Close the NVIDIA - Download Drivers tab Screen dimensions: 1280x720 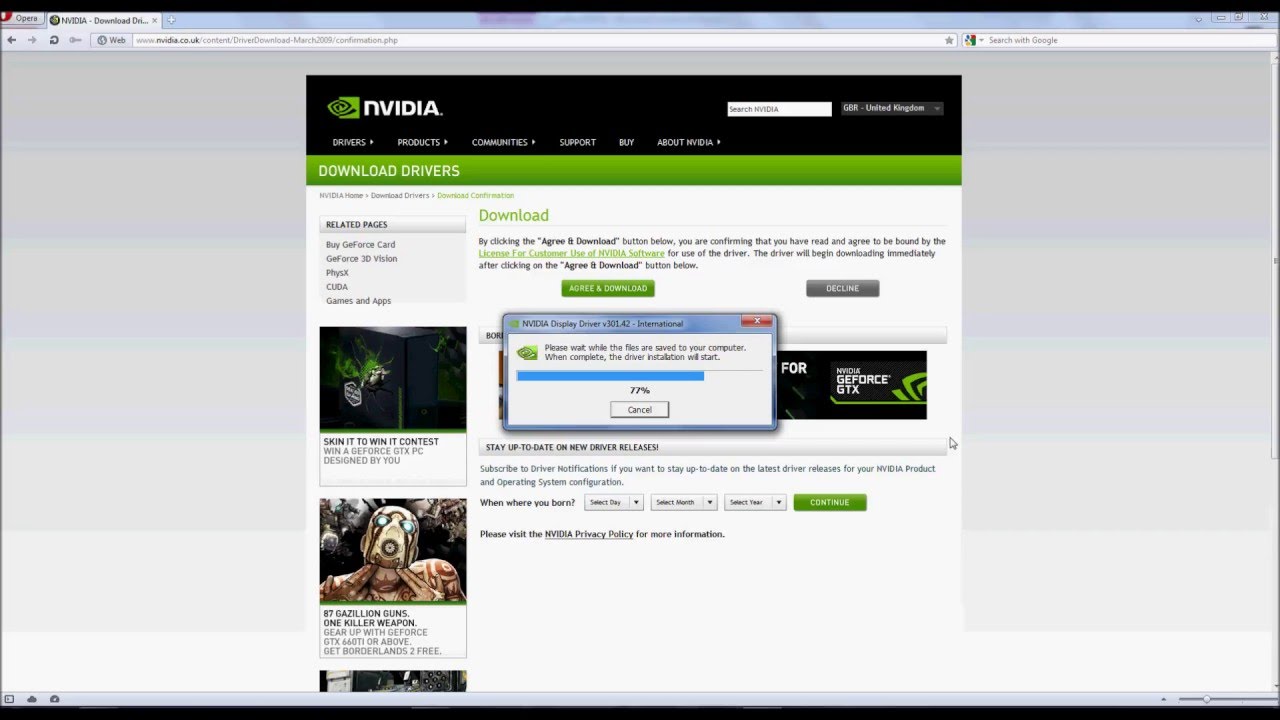(x=155, y=20)
